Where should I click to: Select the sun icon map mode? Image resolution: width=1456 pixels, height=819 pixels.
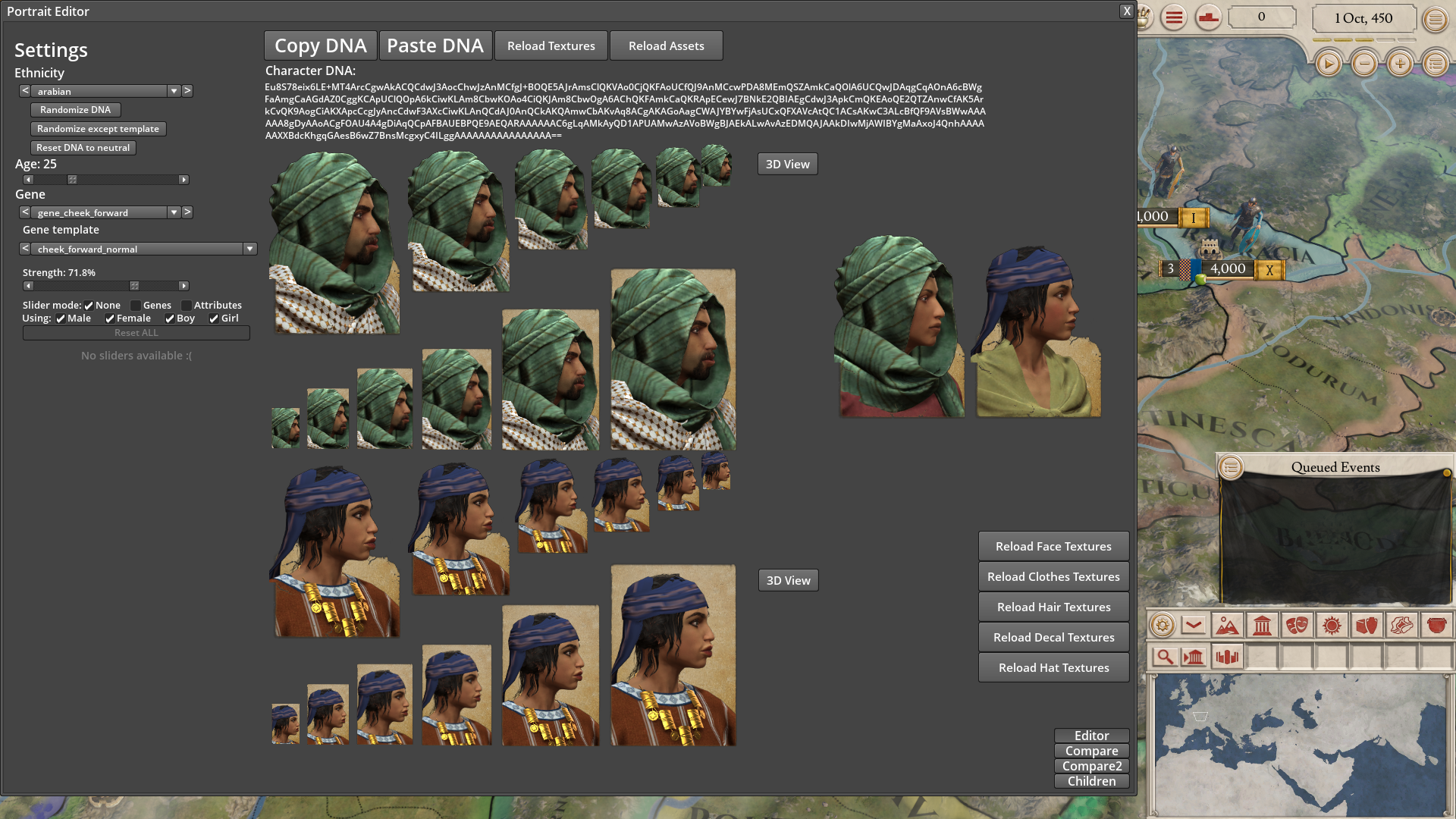[1332, 626]
